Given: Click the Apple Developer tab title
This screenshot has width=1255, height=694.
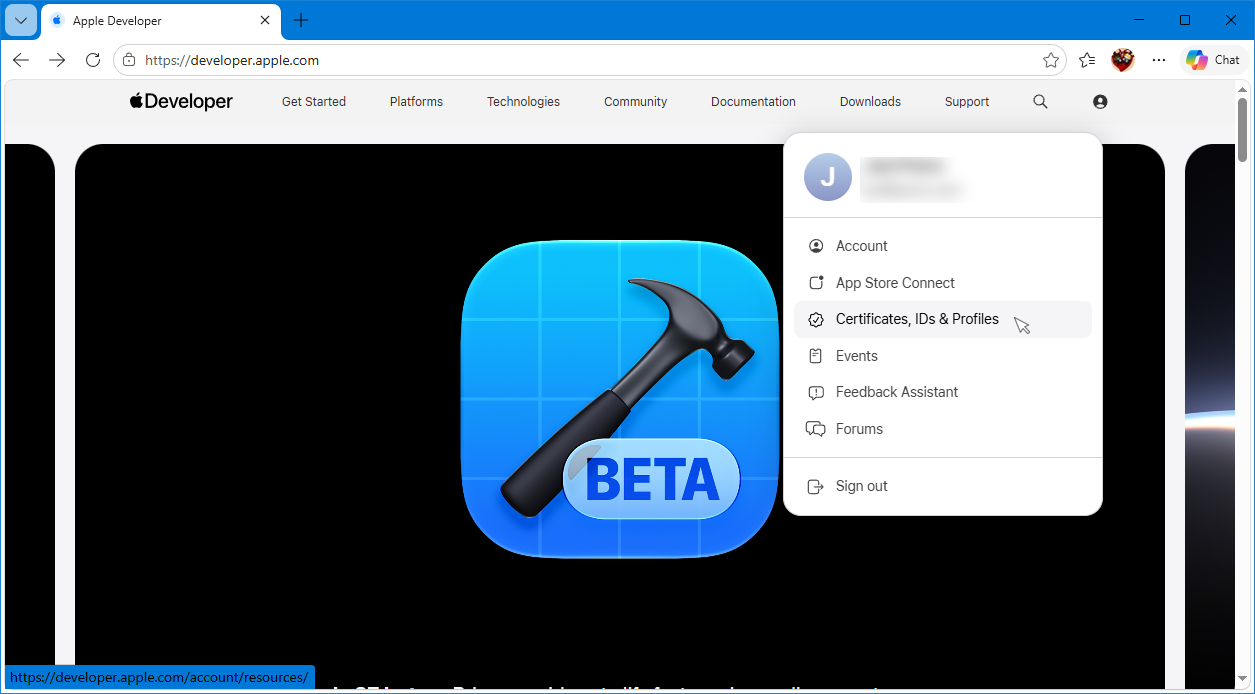Looking at the screenshot, I should (x=117, y=20).
